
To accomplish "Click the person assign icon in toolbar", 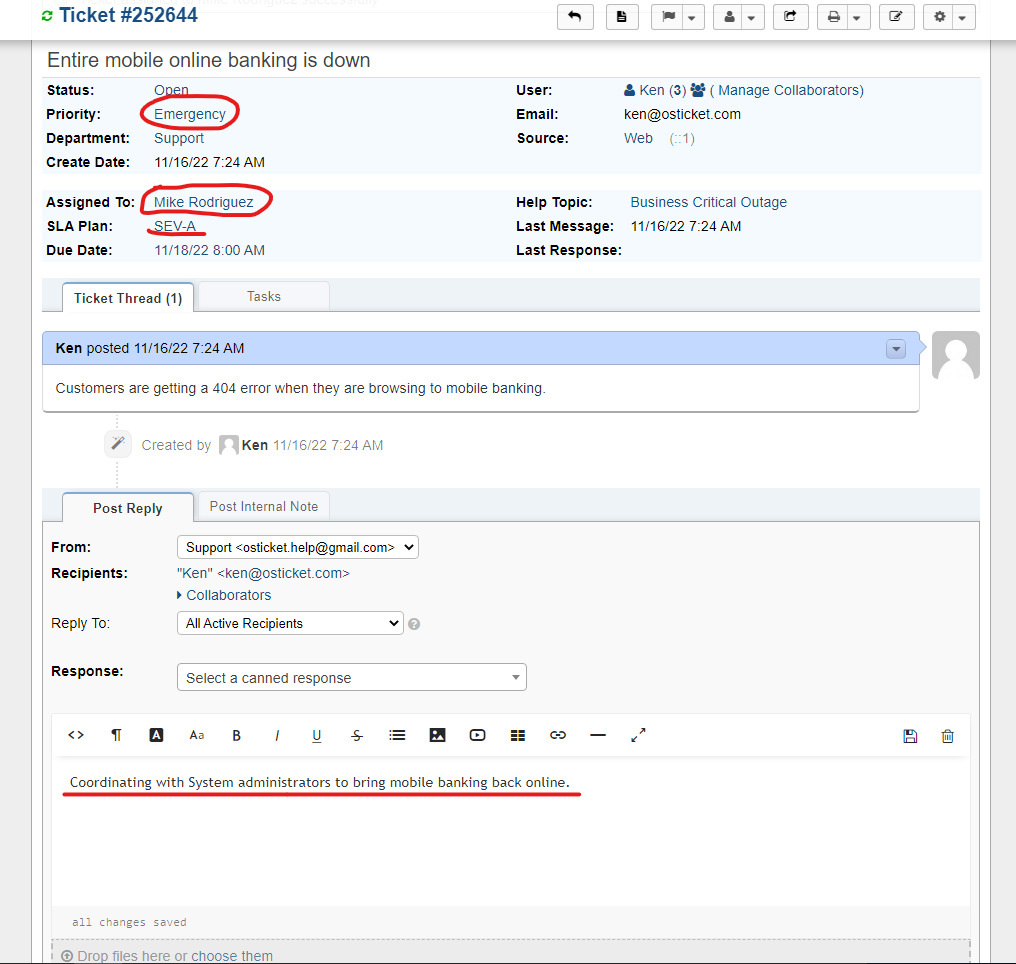I will click(x=729, y=17).
